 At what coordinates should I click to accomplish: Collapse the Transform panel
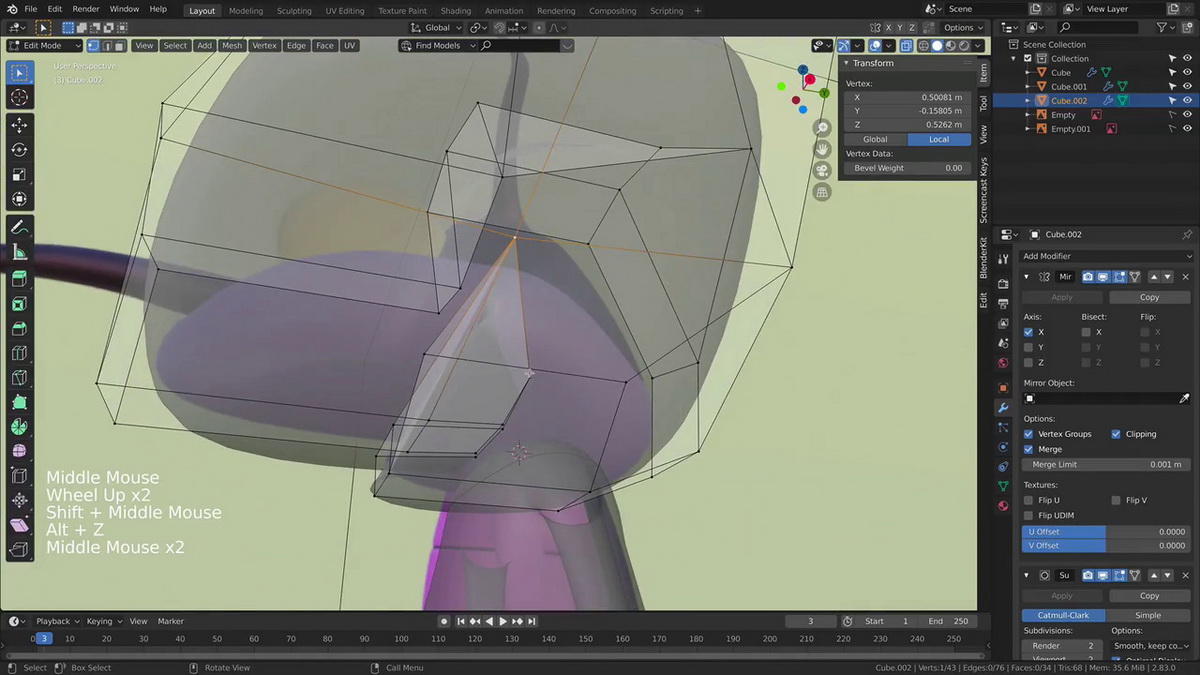pyautogui.click(x=847, y=63)
